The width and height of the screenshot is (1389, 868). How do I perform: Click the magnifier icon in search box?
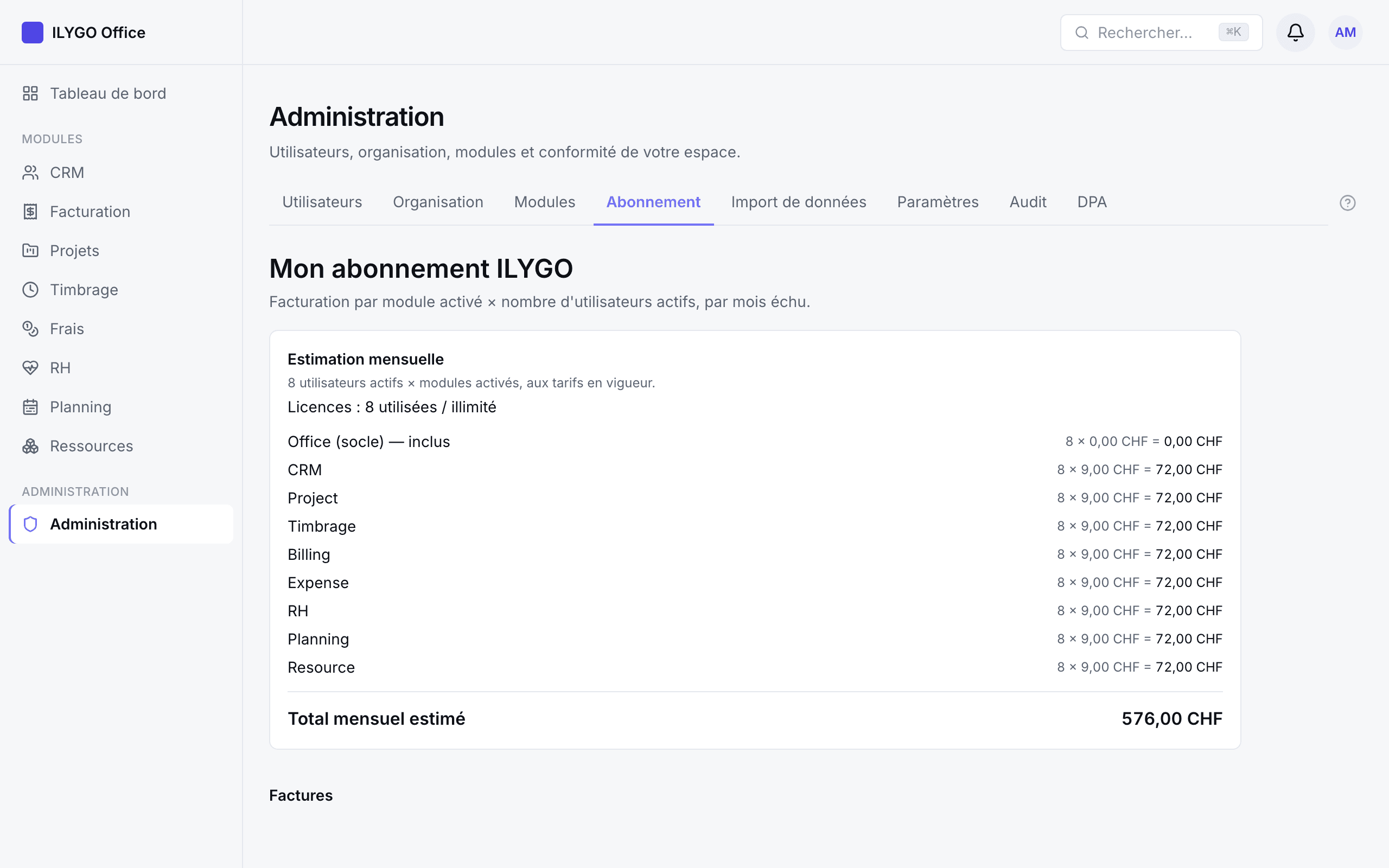pos(1081,33)
